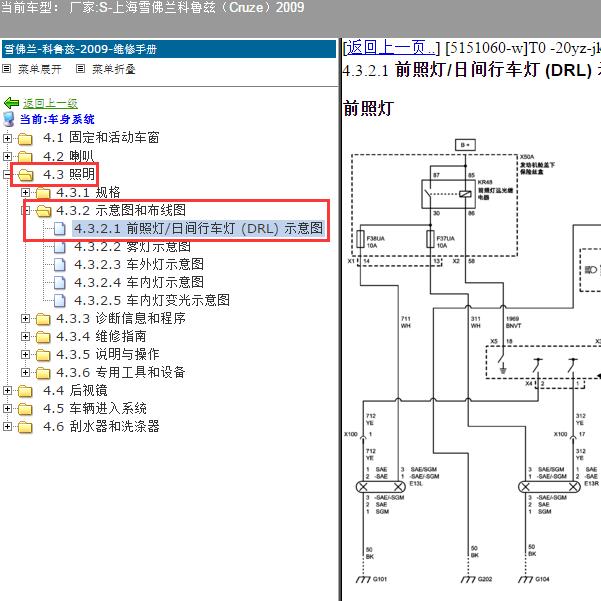
Task: Click the 菜单折叠 button
Action: 113,69
